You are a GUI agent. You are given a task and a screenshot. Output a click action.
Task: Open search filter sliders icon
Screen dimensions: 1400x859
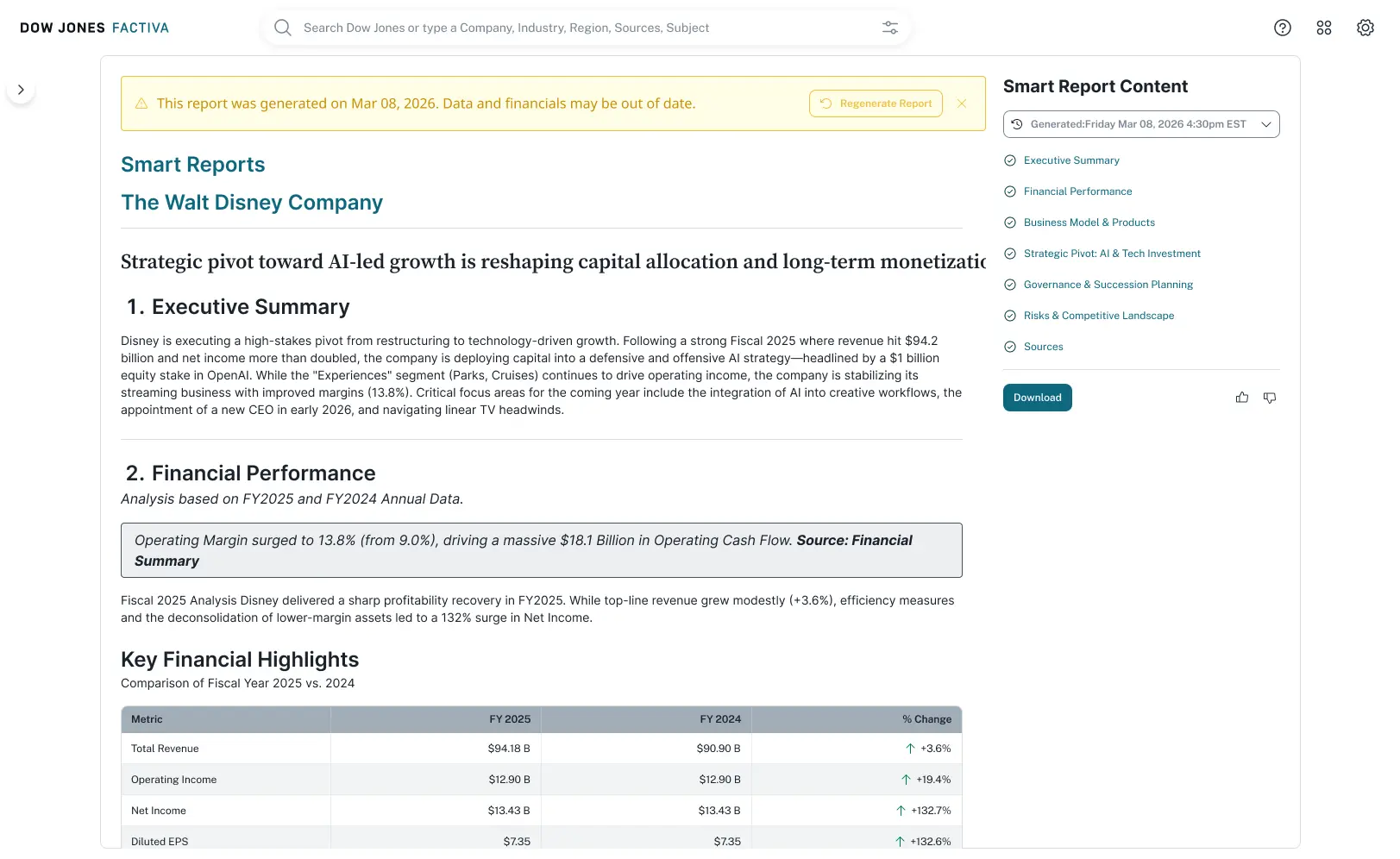click(x=890, y=28)
